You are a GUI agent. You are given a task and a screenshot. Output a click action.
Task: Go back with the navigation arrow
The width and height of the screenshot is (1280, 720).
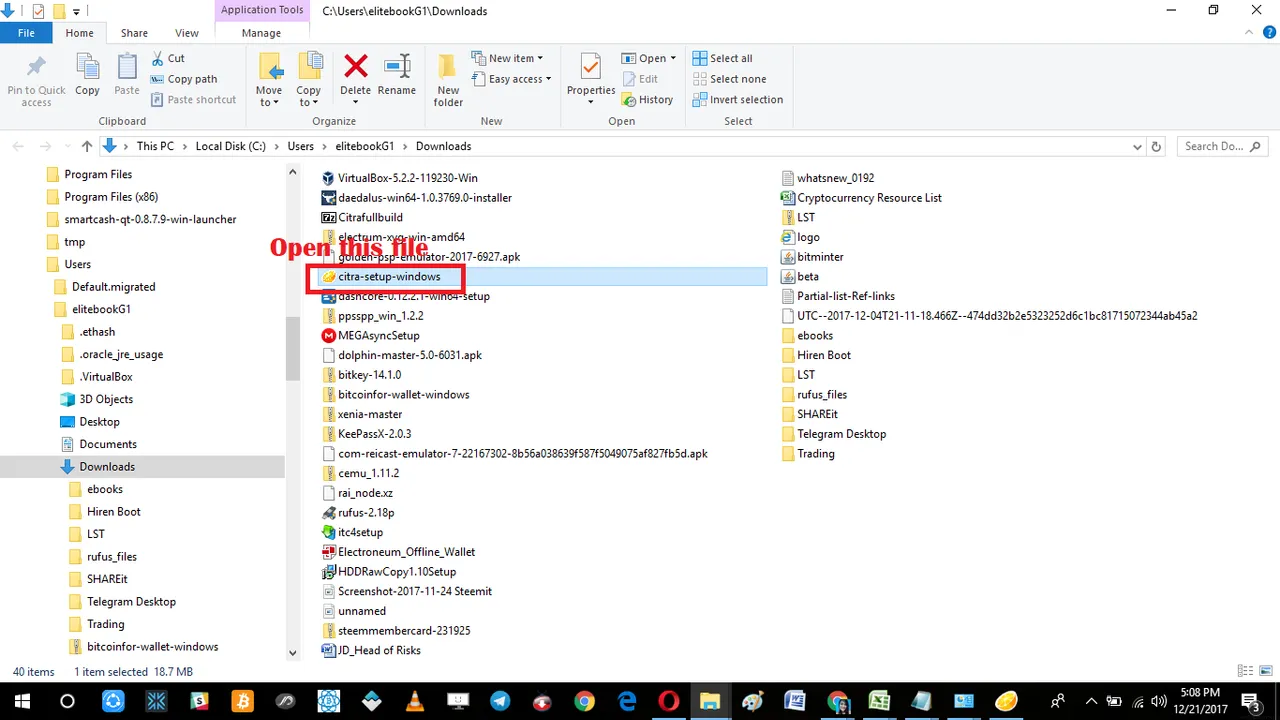[x=18, y=146]
